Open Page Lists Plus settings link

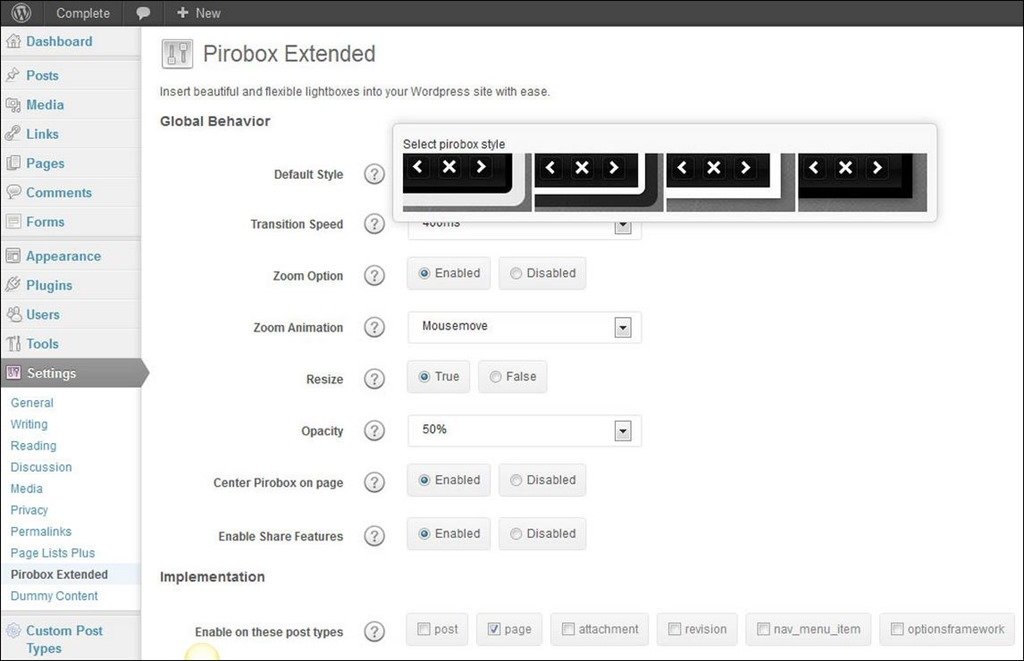[53, 553]
